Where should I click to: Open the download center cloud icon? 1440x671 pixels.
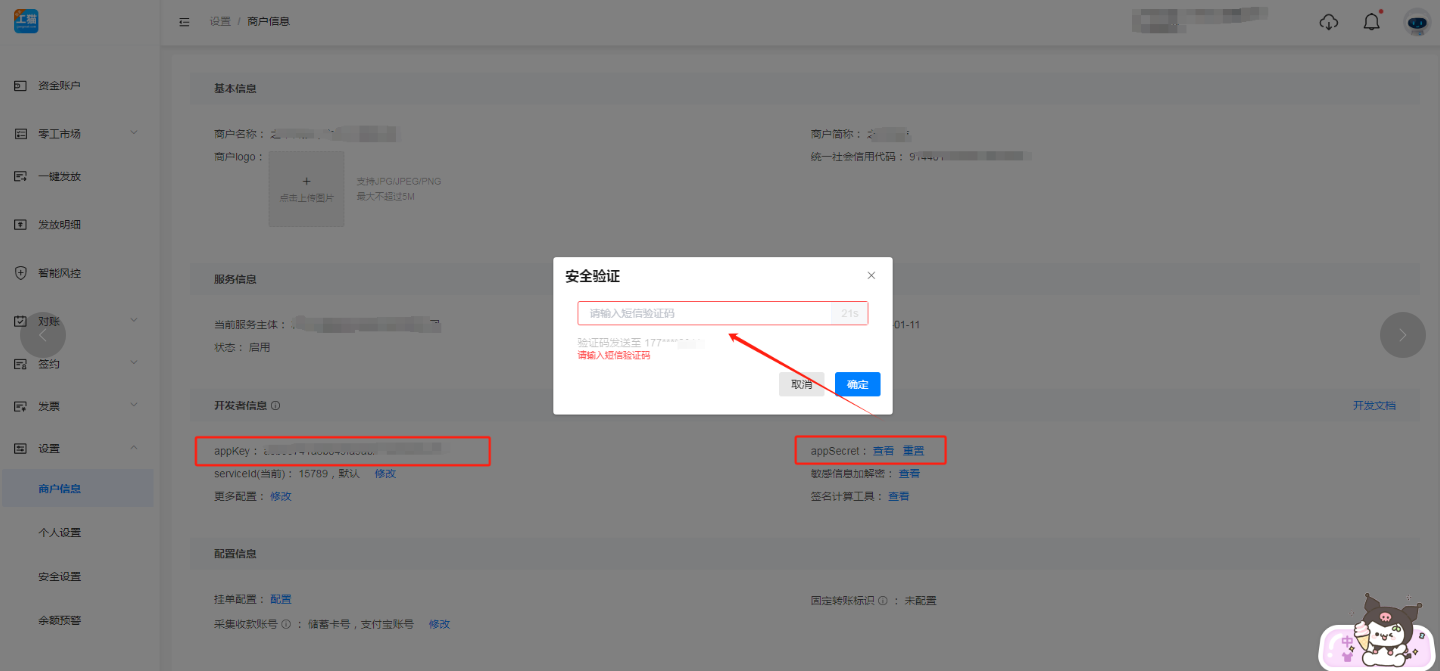(1329, 22)
